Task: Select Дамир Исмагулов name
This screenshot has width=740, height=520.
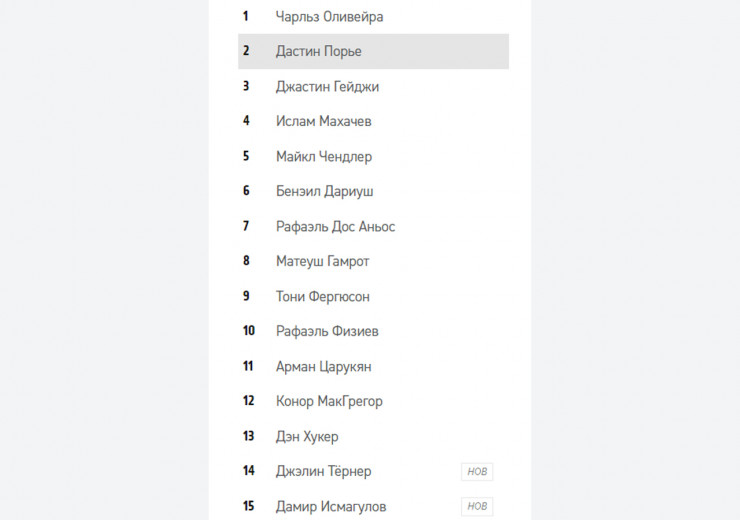Action: 331,507
